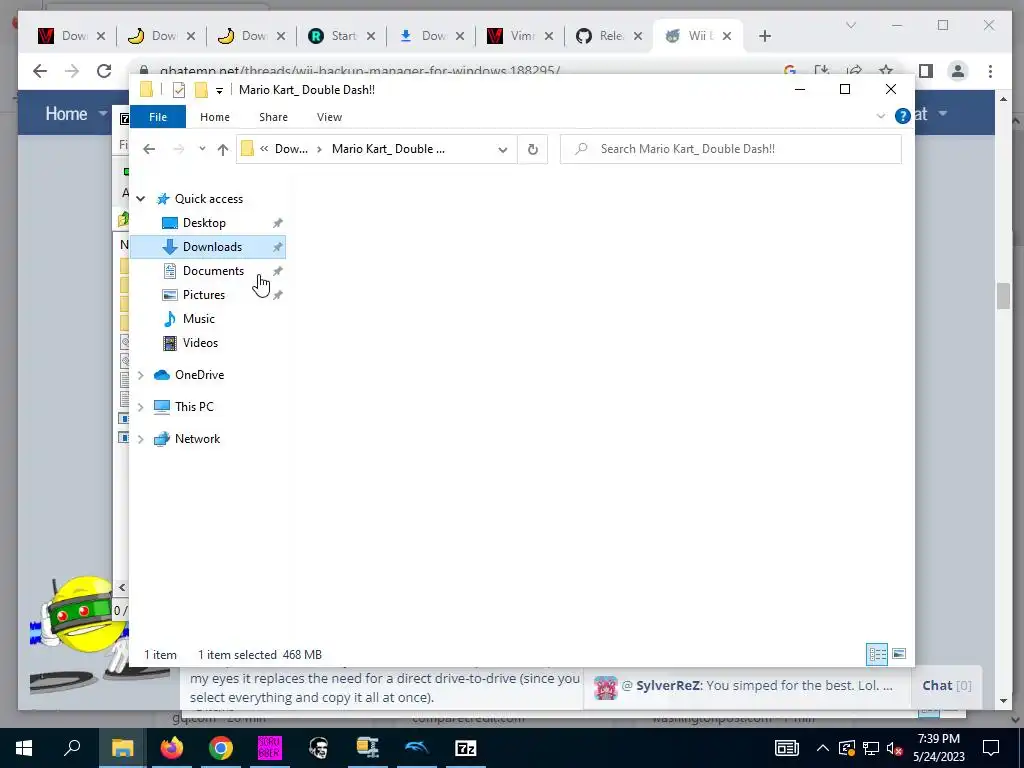Open Chat panel on the webpage

click(946, 686)
